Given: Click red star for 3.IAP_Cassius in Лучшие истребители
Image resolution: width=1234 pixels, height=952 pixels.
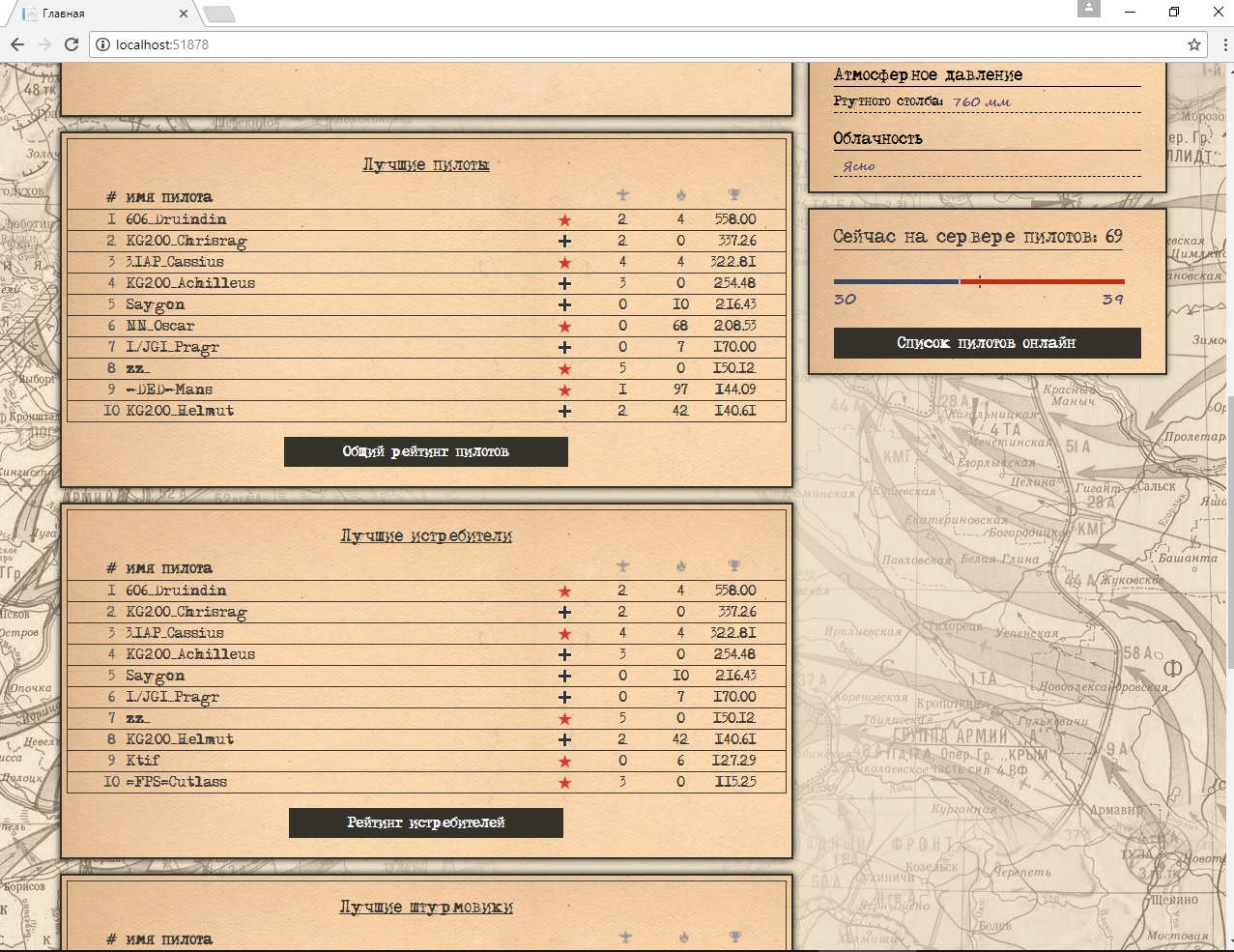Looking at the screenshot, I should coord(565,634).
